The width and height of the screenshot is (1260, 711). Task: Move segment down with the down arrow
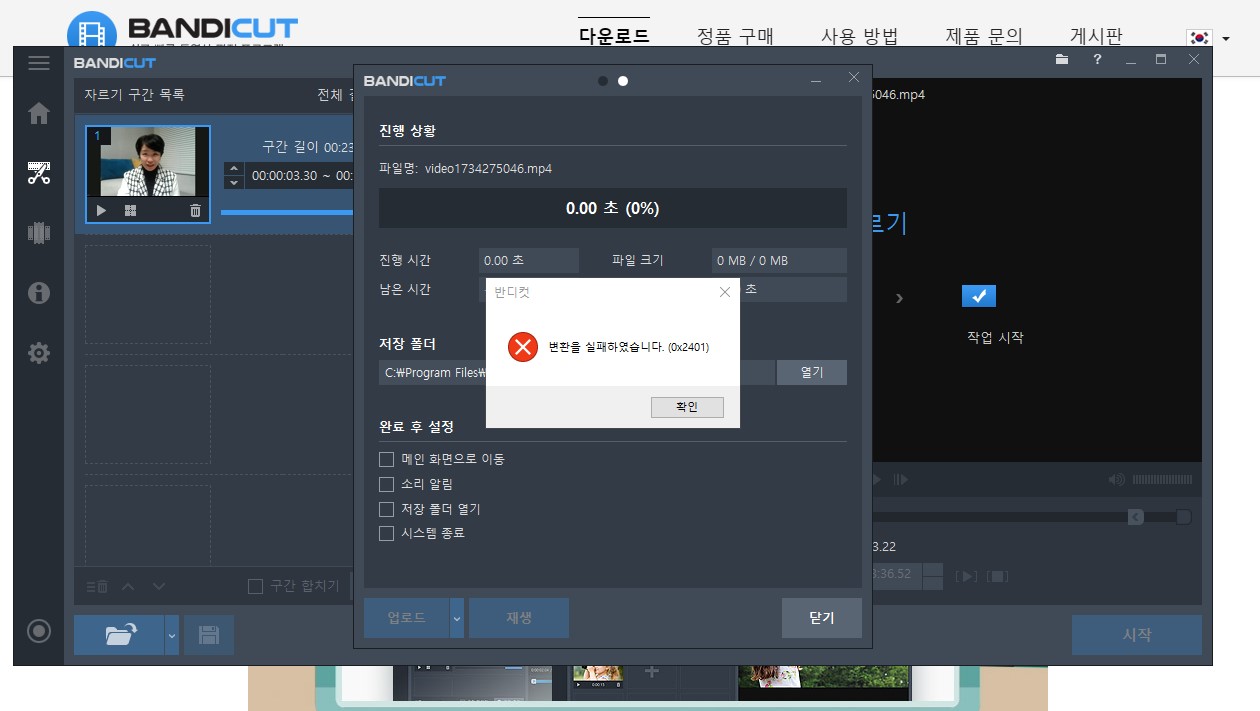tap(159, 586)
